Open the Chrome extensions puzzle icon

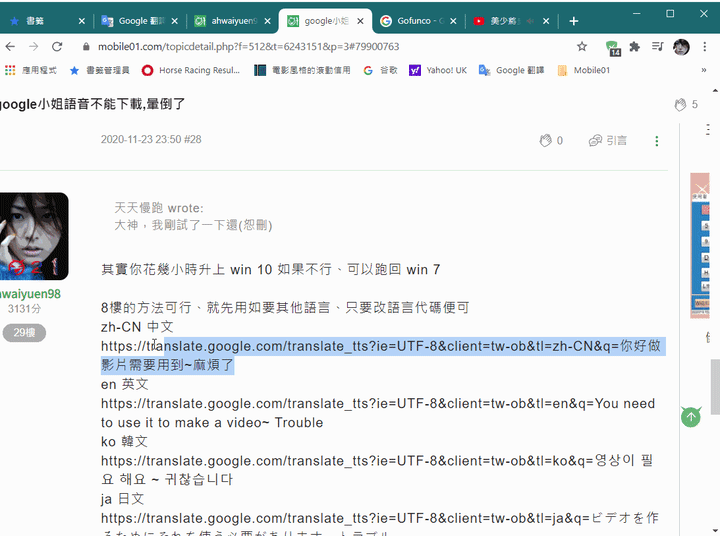pyautogui.click(x=635, y=46)
